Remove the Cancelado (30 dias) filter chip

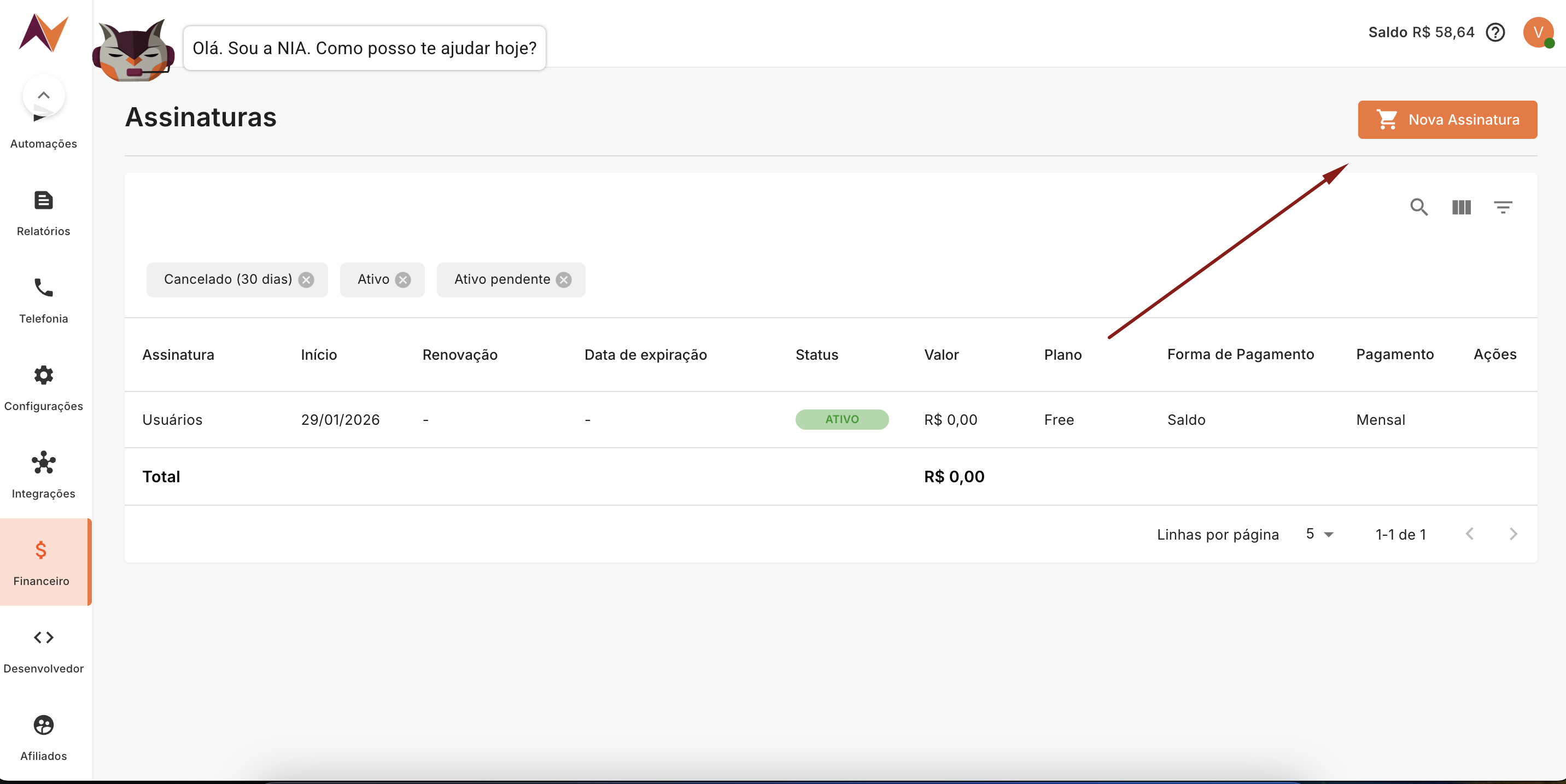306,279
